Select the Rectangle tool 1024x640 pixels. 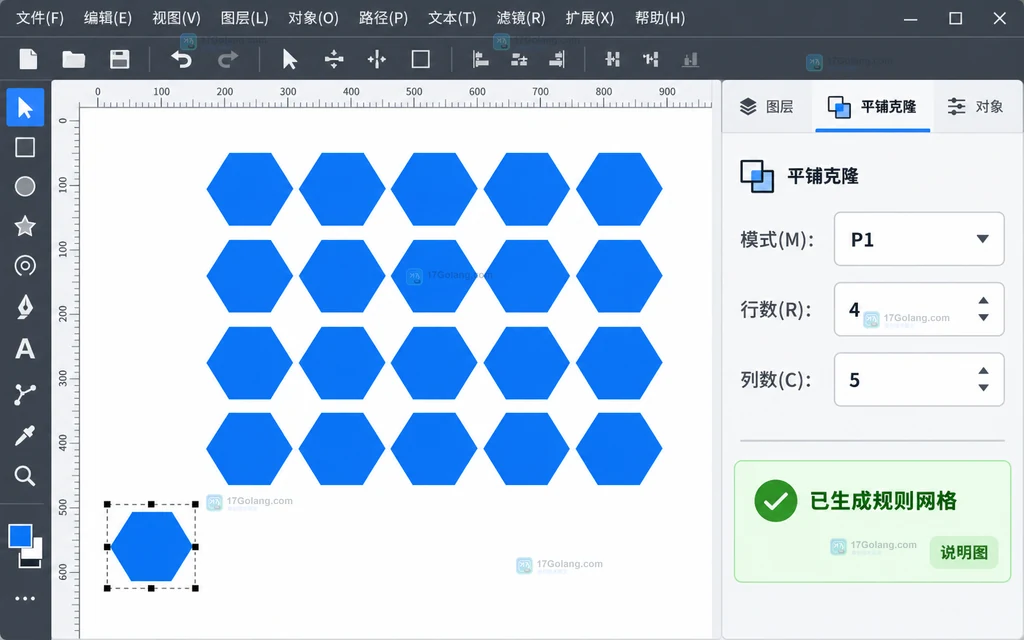pyautogui.click(x=25, y=147)
